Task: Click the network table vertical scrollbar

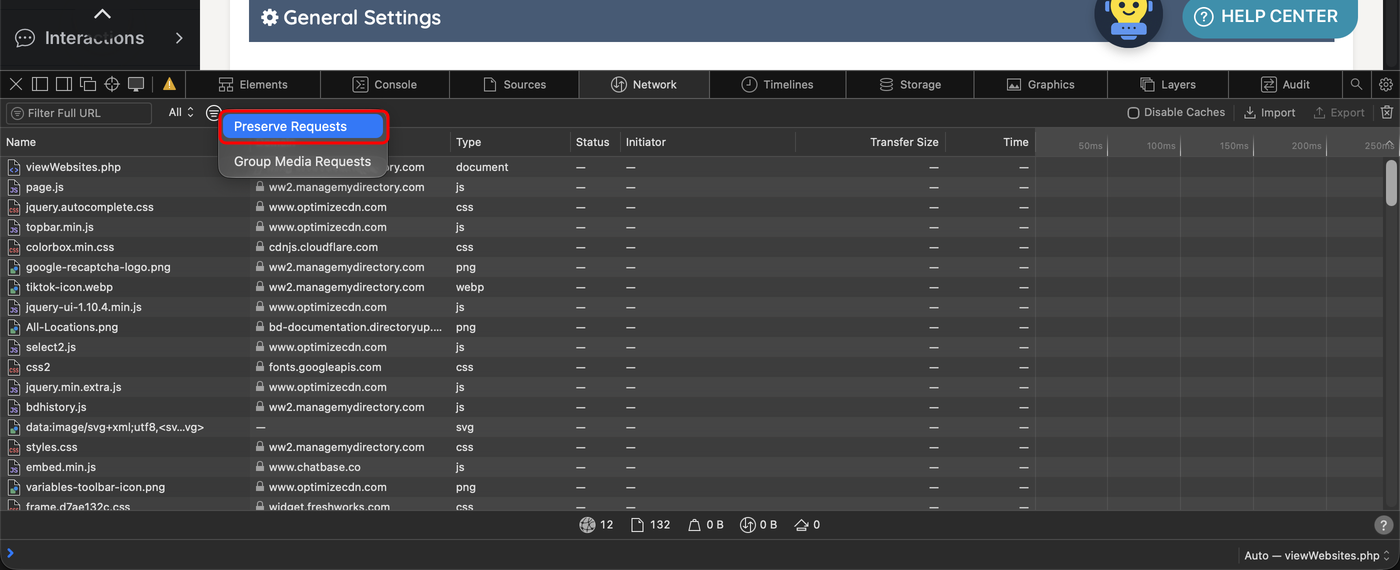Action: pos(1391,182)
